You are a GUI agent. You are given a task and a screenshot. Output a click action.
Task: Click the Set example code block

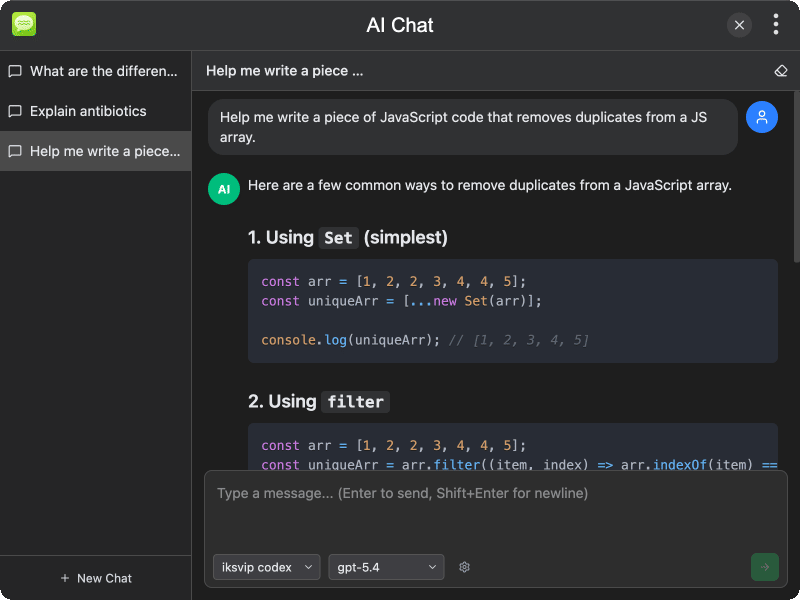pyautogui.click(x=512, y=311)
